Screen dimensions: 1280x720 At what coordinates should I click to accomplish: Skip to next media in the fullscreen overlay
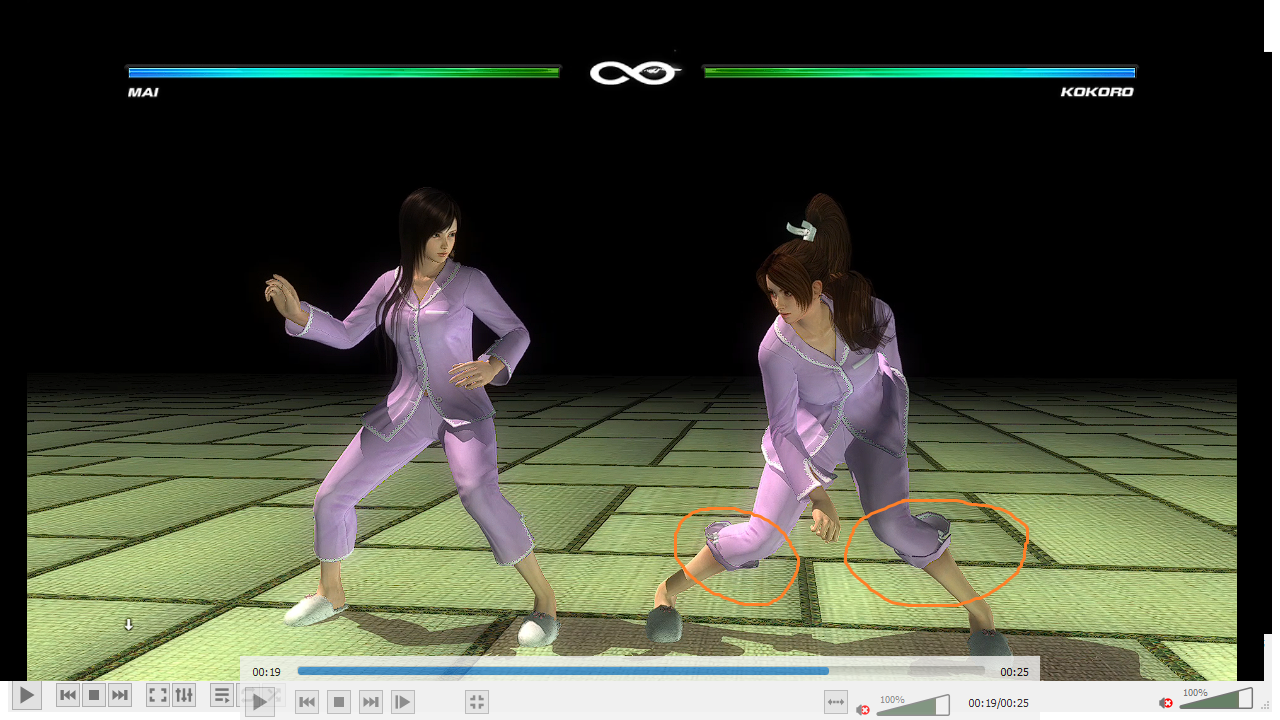(x=371, y=703)
